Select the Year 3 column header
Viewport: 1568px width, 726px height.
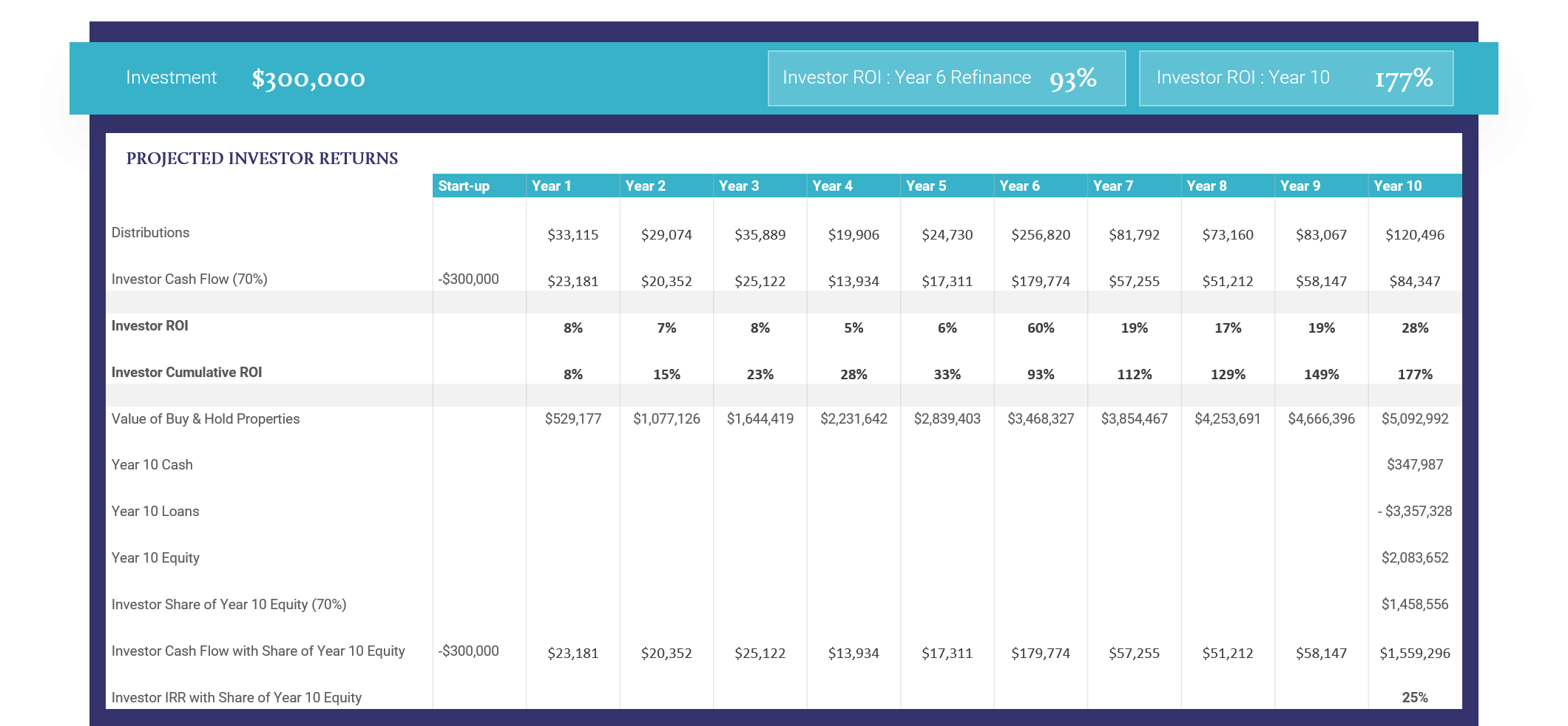pyautogui.click(x=760, y=186)
